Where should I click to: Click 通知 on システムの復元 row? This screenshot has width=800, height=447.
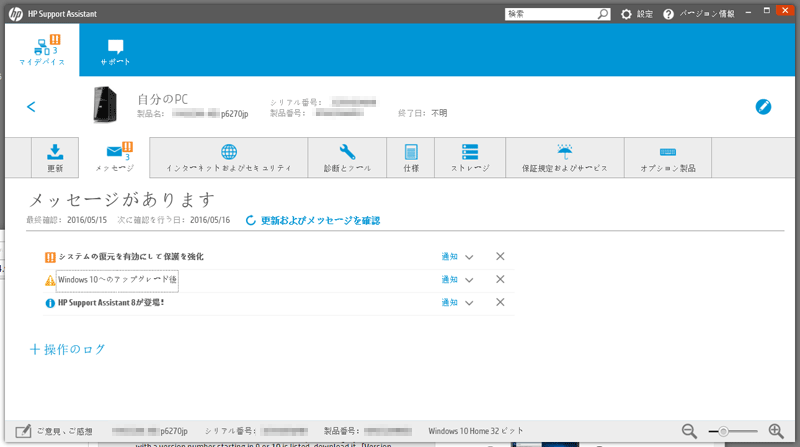click(449, 257)
